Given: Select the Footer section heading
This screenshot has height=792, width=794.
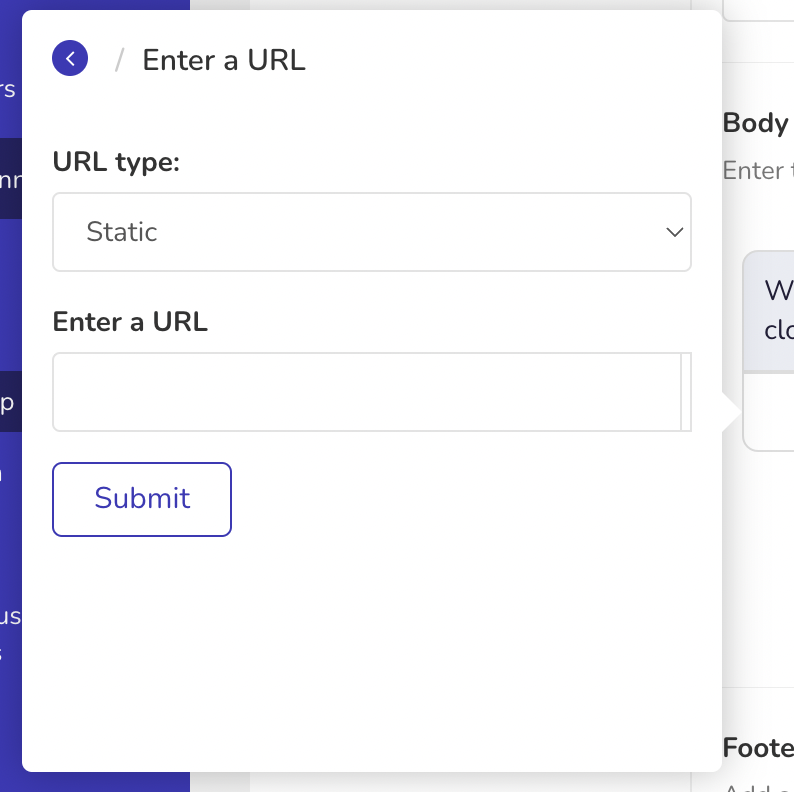Looking at the screenshot, I should (x=758, y=748).
